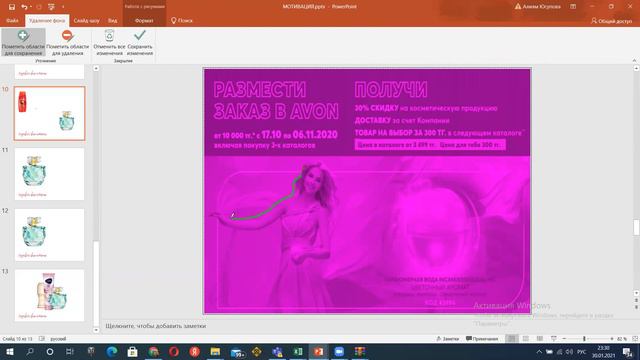The image size is (640, 360).
Task: Click the slide 10 of 13 indicator
Action: click(17, 339)
